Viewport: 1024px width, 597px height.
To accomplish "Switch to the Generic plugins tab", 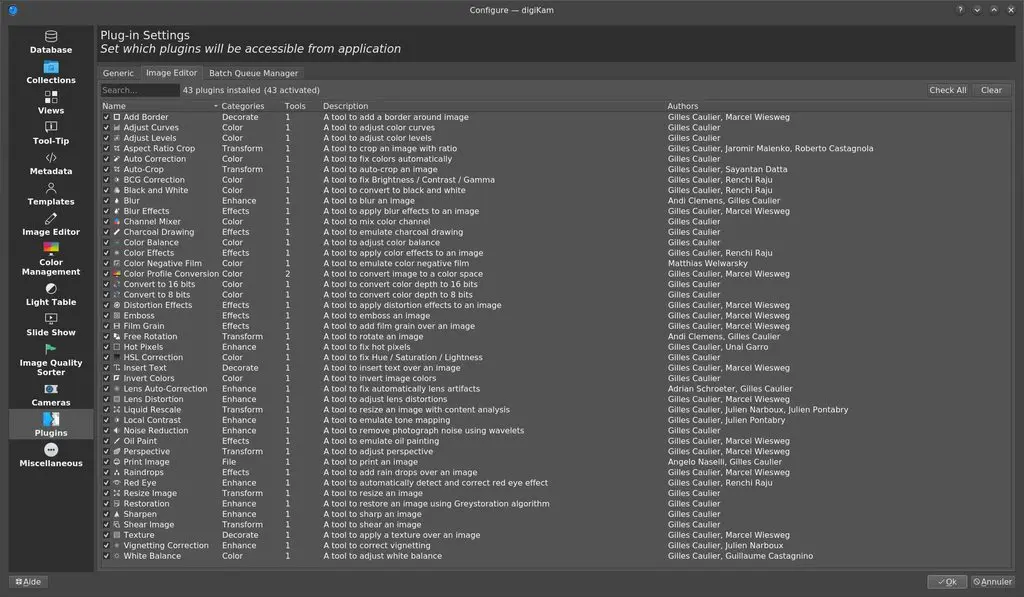I will pyautogui.click(x=118, y=72).
